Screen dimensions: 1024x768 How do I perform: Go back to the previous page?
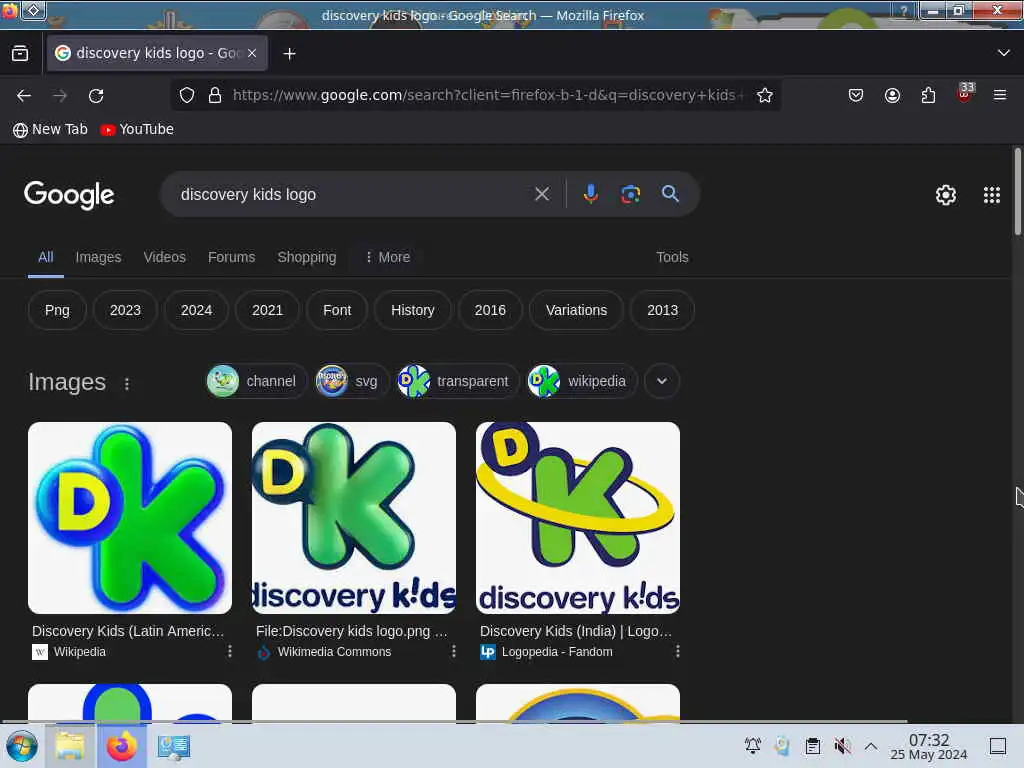coord(24,95)
